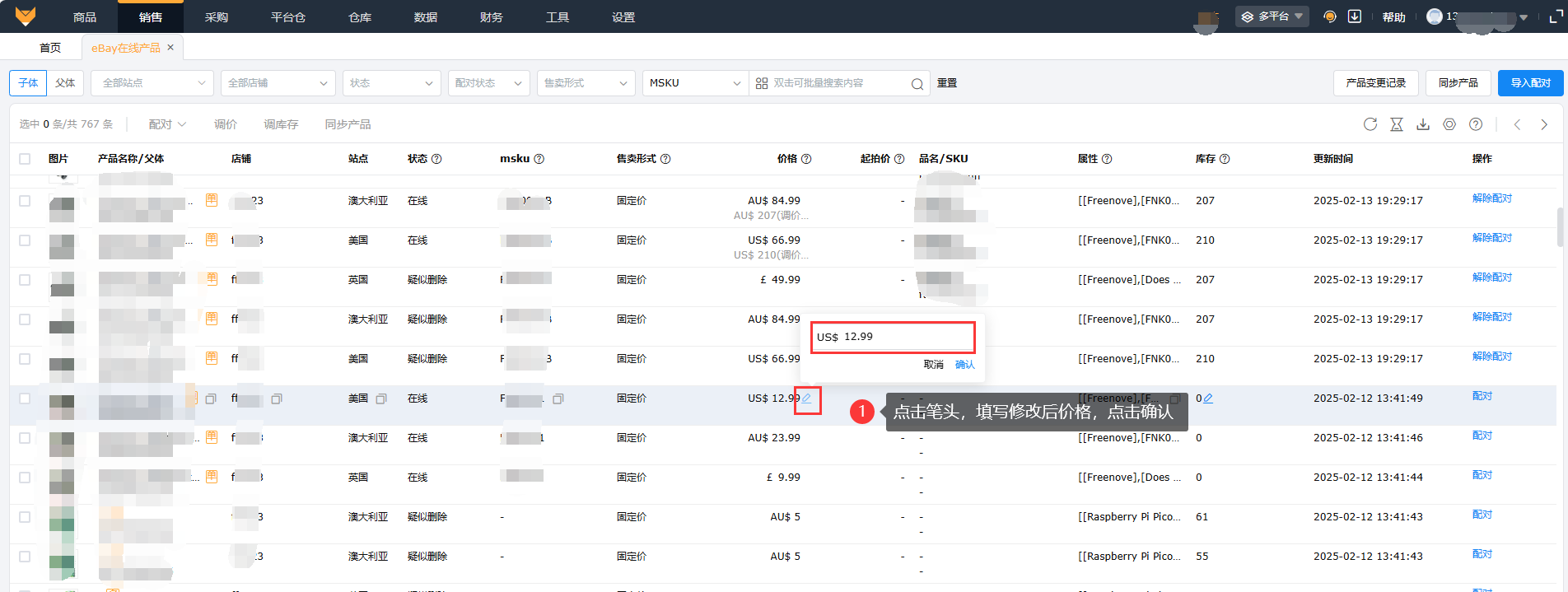This screenshot has width=1568, height=592.
Task: Open the customer service headset icon
Action: tap(1329, 16)
